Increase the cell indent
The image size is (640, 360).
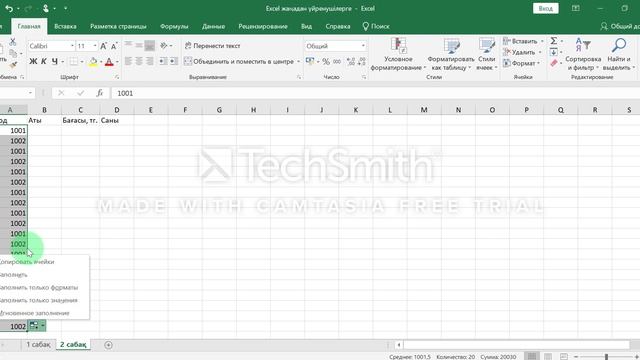pos(173,61)
